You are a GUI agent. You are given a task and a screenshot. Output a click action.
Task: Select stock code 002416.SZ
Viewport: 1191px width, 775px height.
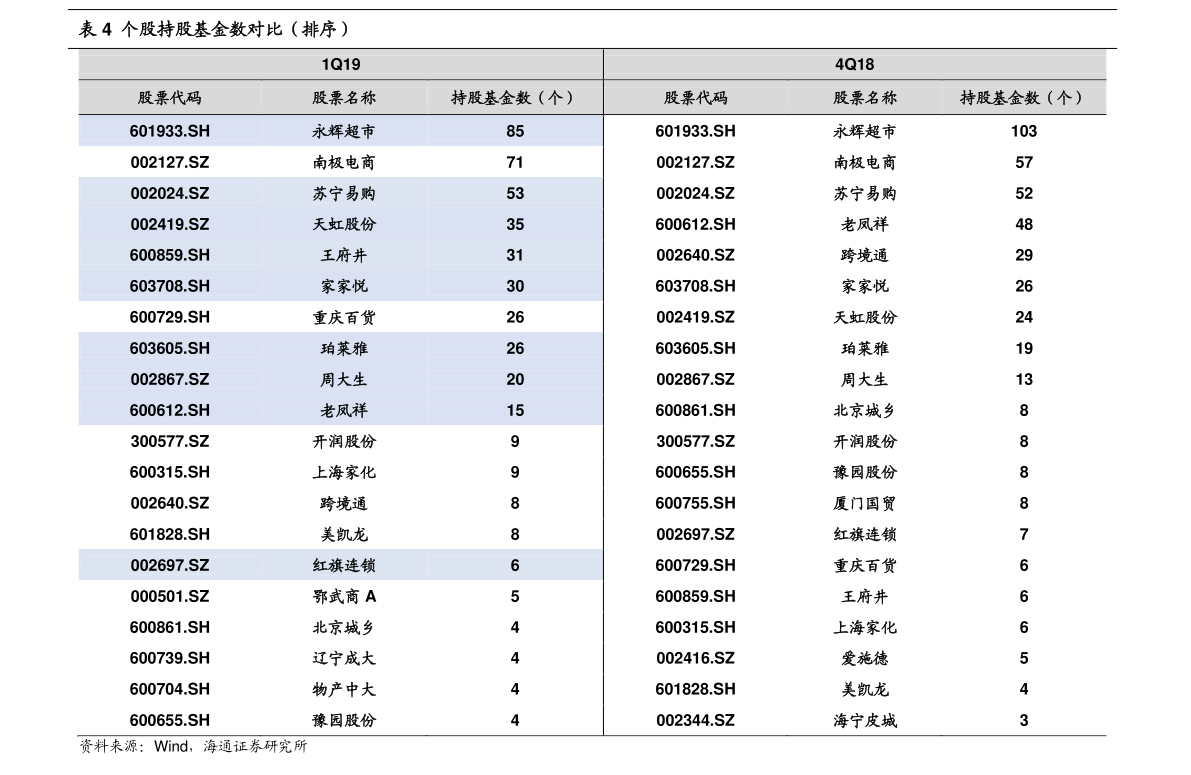tap(696, 659)
